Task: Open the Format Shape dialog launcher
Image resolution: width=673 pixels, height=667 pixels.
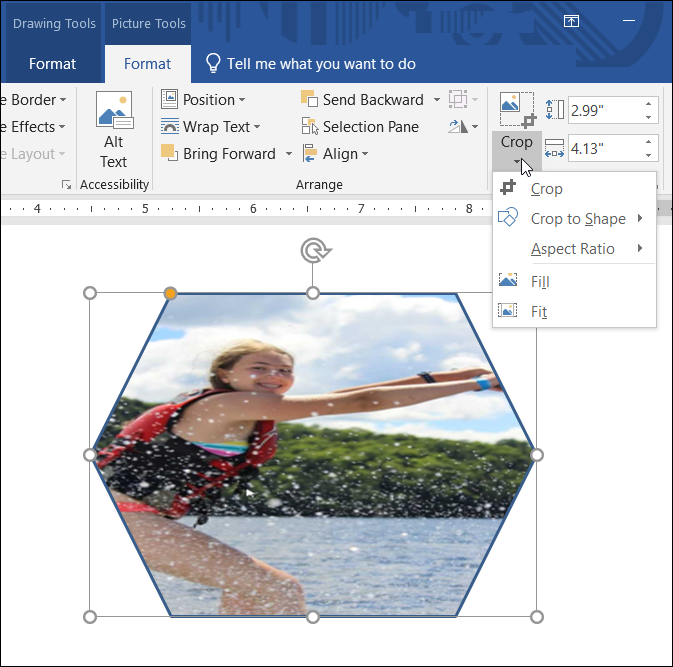Action: [66, 185]
